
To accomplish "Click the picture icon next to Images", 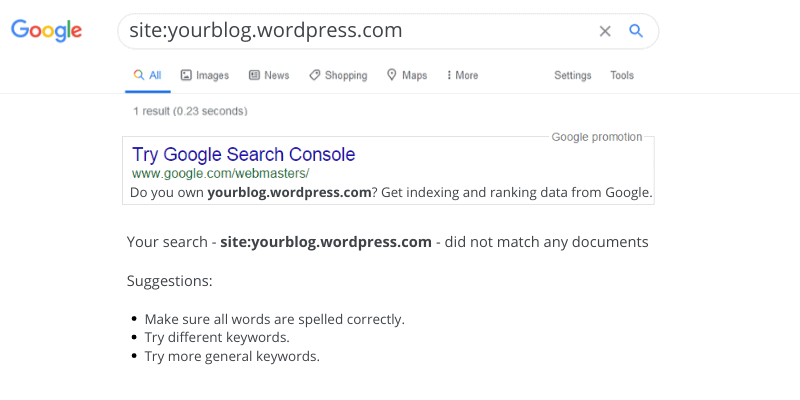I will 186,75.
